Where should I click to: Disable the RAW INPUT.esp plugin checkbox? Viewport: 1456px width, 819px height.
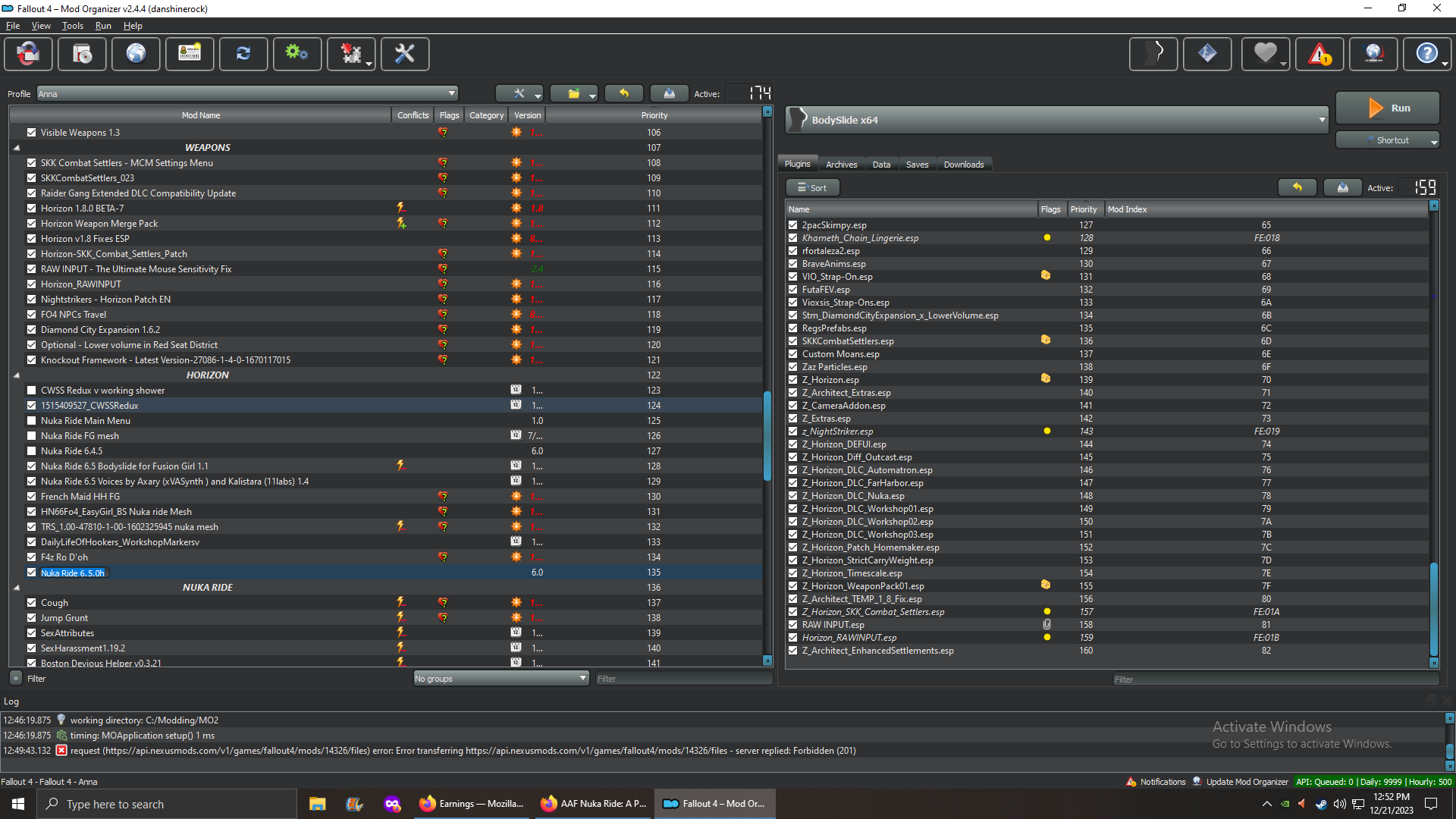(793, 624)
